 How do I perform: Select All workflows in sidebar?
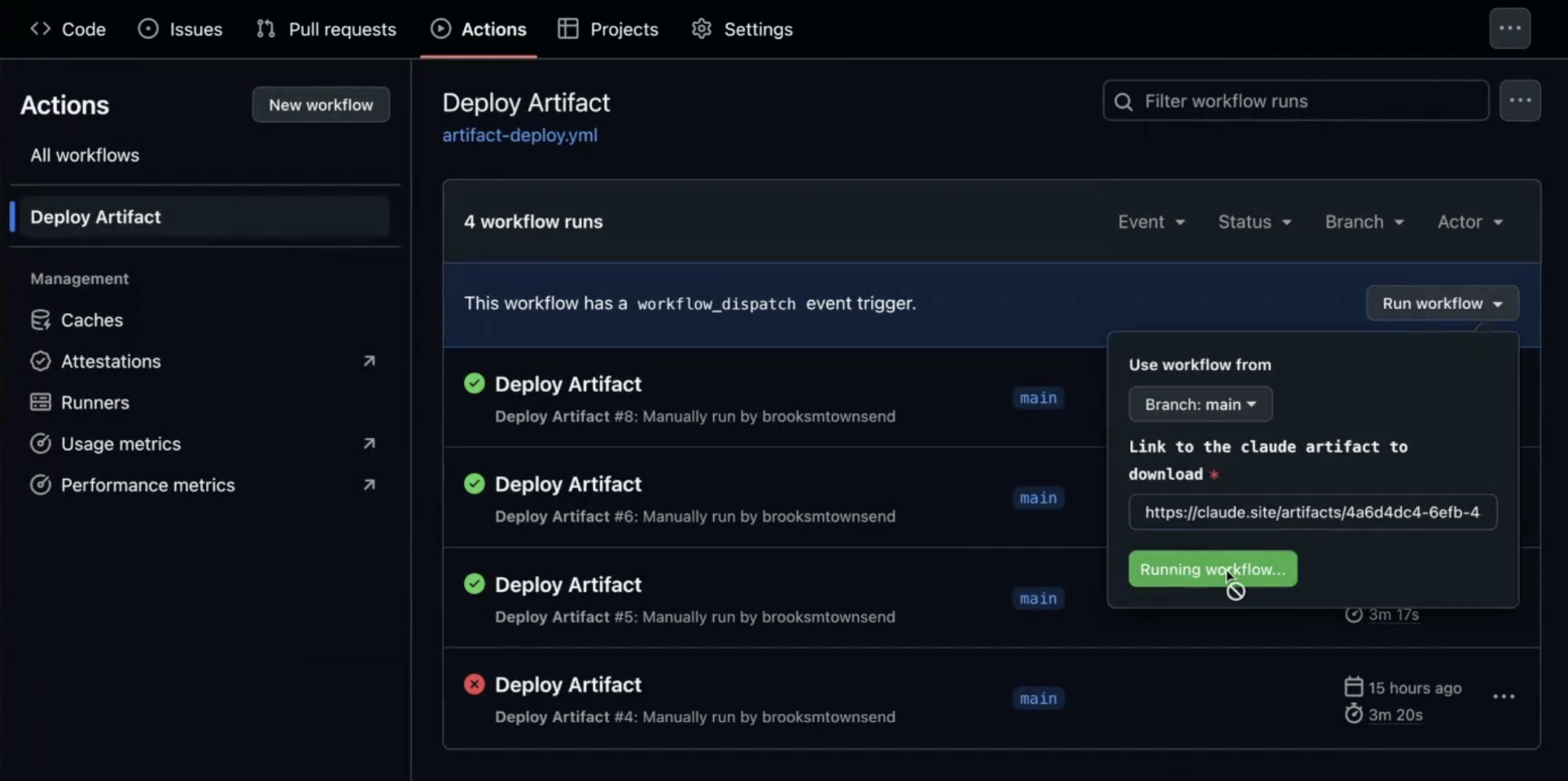84,155
